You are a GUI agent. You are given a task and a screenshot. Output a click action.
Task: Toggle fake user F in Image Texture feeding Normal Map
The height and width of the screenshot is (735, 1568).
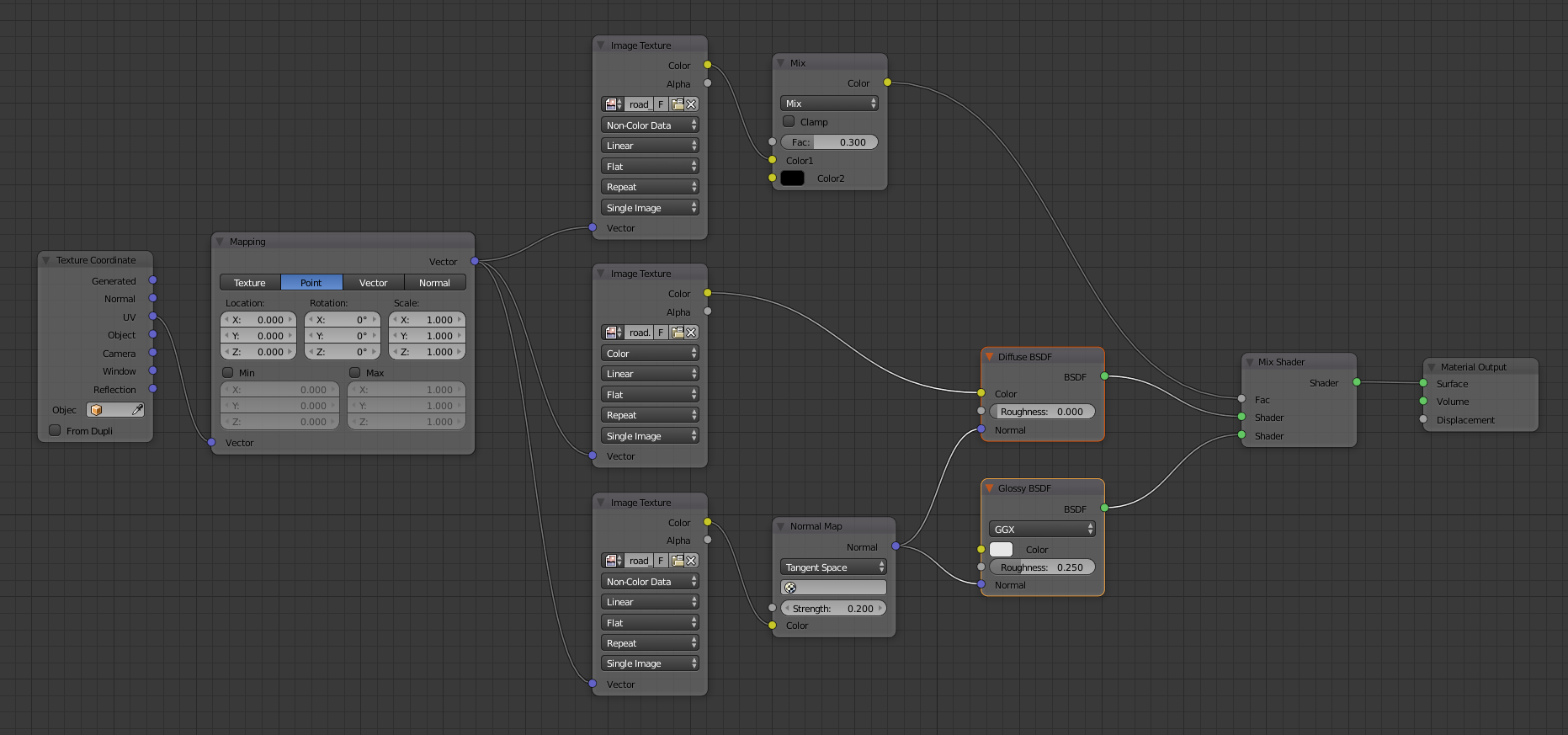coord(661,561)
